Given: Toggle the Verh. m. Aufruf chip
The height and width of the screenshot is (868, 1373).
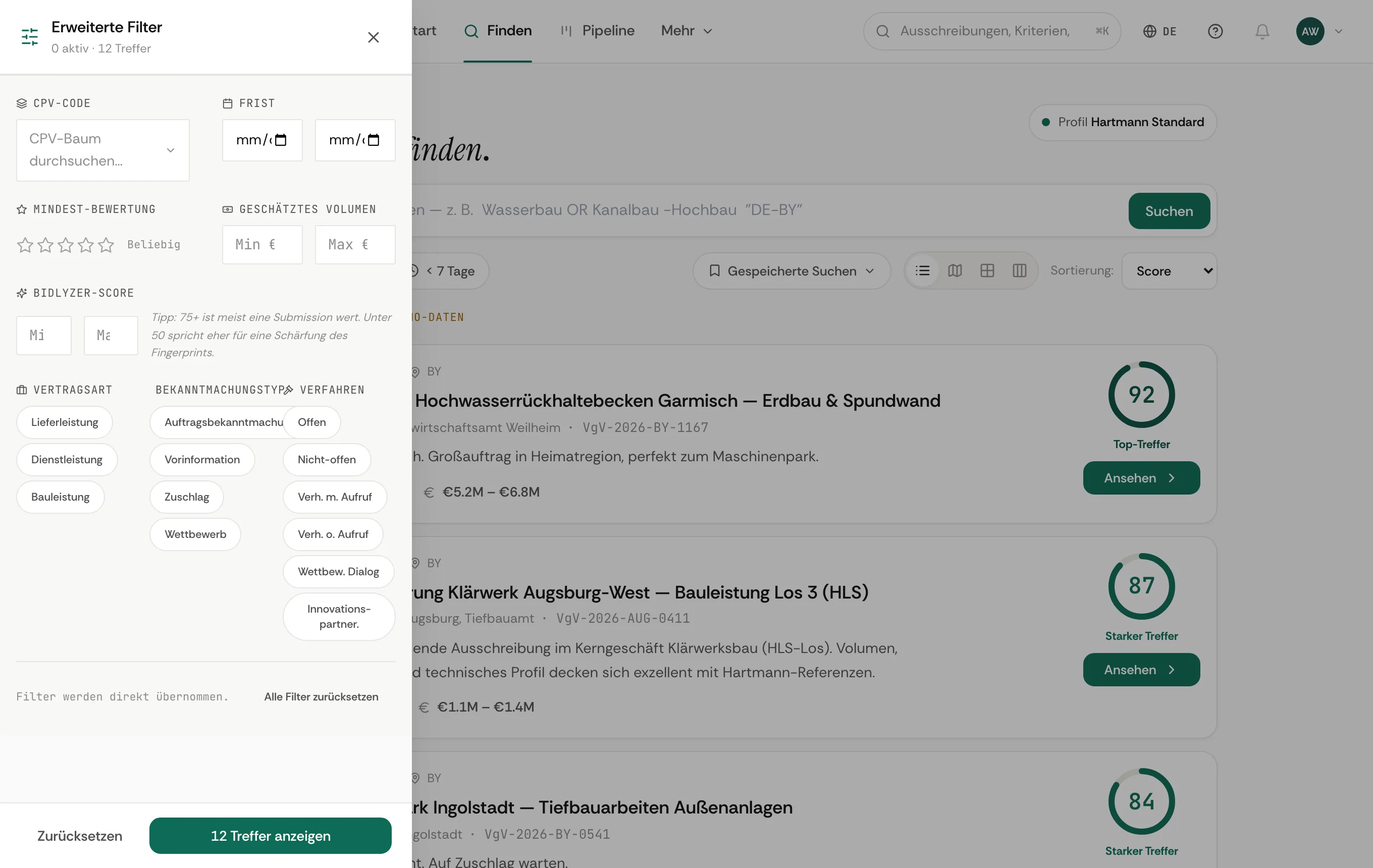Looking at the screenshot, I should [335, 497].
